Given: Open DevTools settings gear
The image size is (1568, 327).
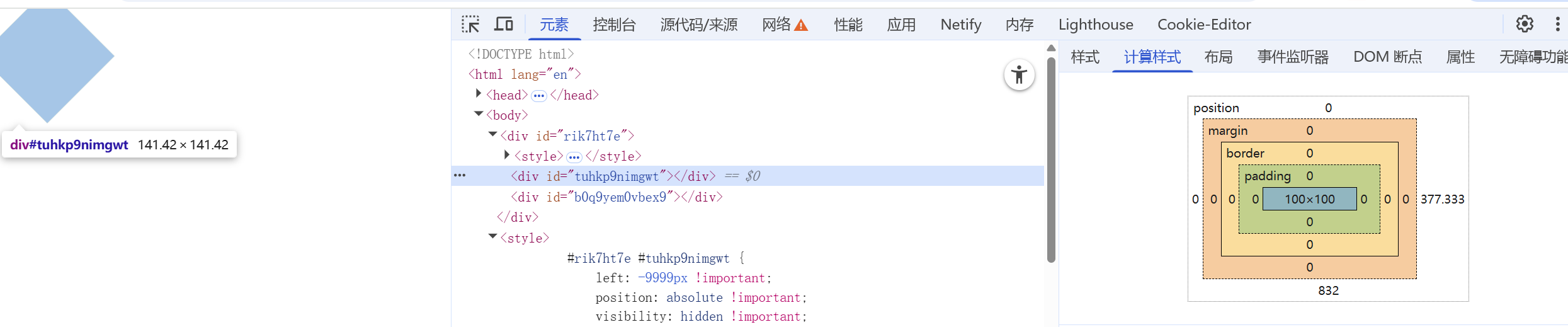Looking at the screenshot, I should pos(1525,25).
